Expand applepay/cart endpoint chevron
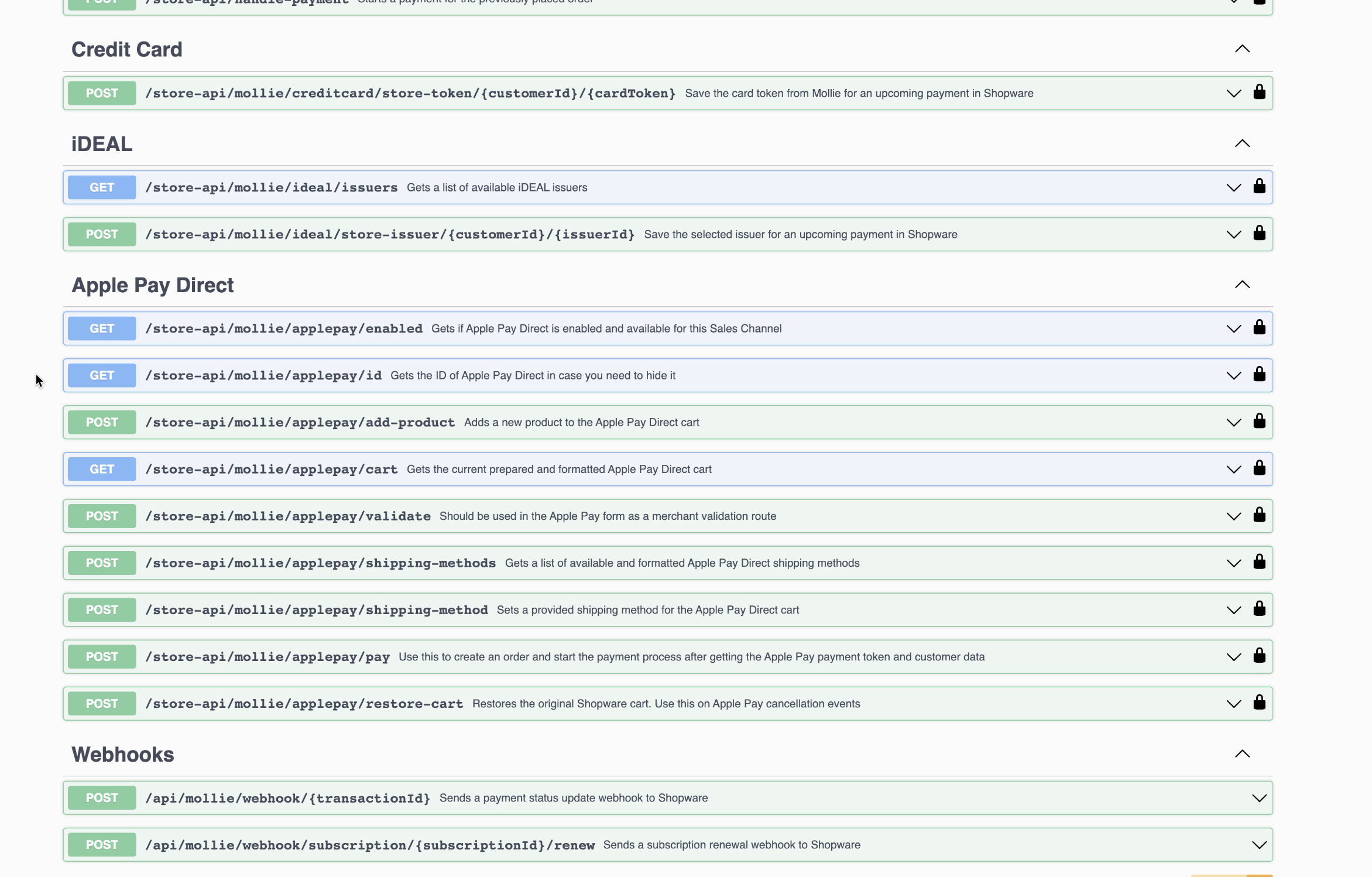Image resolution: width=1372 pixels, height=877 pixels. (x=1233, y=470)
